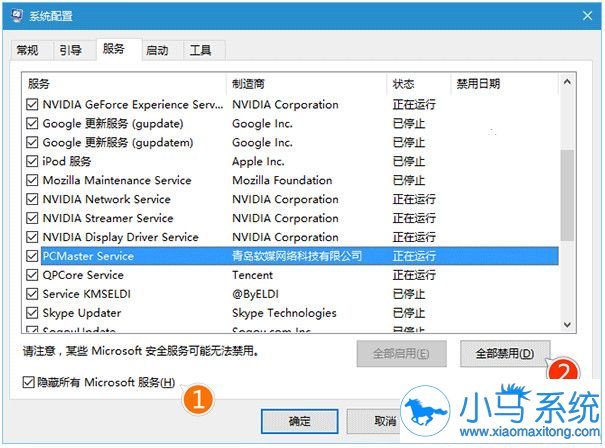Click the scrollbar up arrow
605x448 pixels.
[567, 82]
